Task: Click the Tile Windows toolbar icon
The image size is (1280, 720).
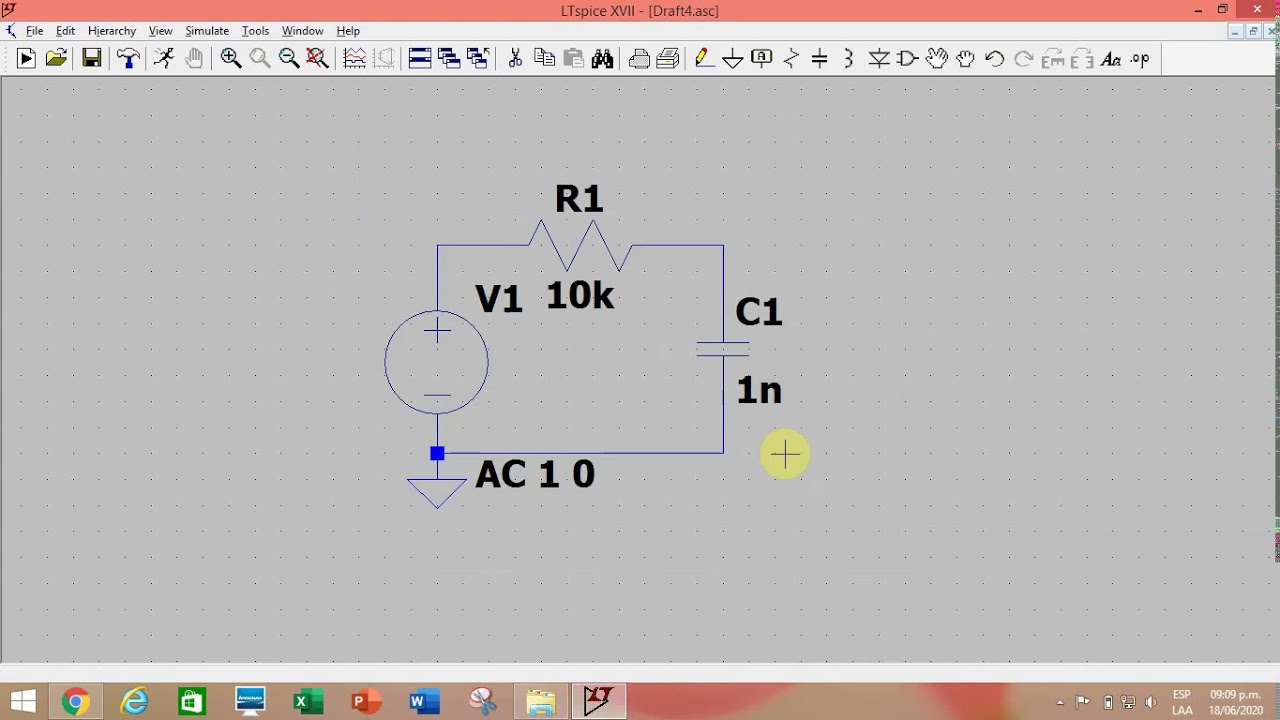Action: 420,59
